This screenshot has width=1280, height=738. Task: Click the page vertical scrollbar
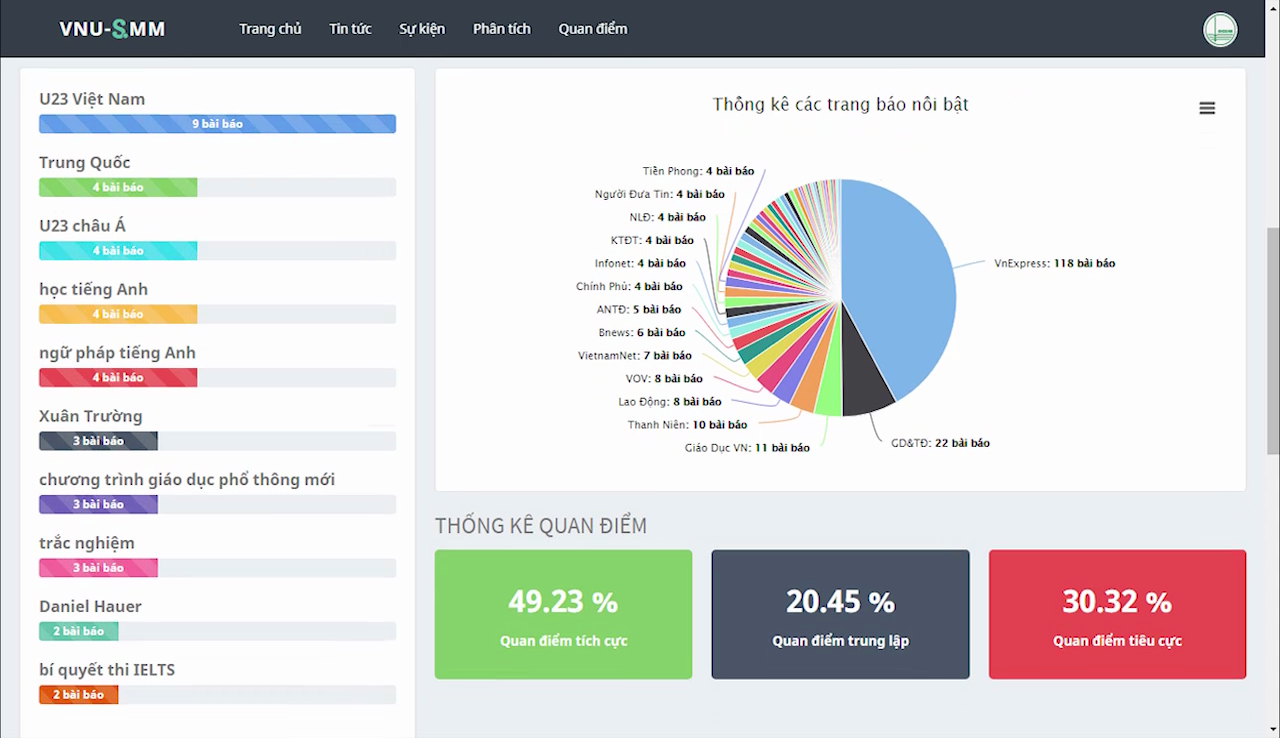[x=1272, y=340]
